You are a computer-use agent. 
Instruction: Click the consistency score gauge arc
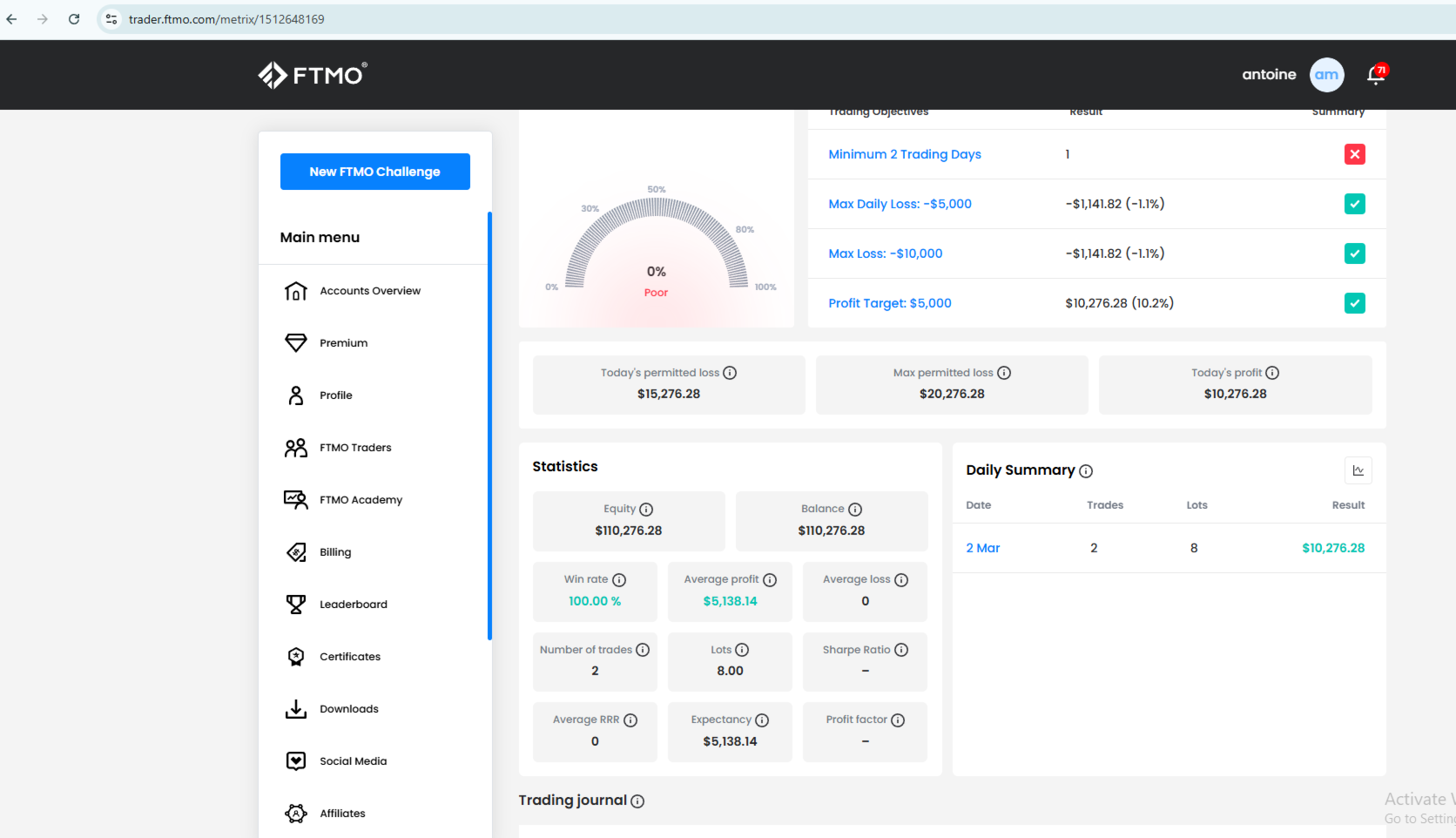click(657, 242)
